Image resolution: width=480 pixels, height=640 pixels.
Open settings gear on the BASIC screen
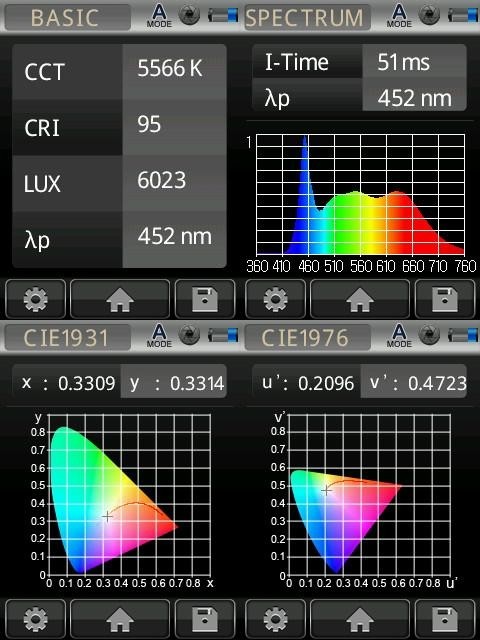point(36,299)
